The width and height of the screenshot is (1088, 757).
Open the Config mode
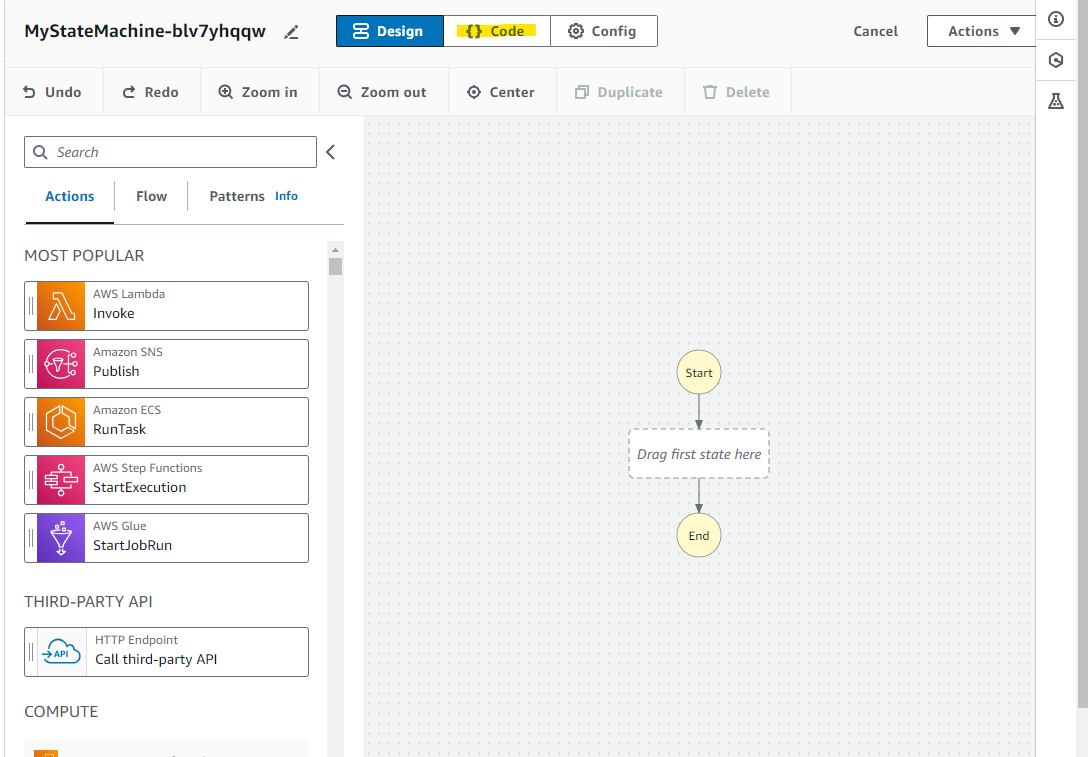pos(604,31)
